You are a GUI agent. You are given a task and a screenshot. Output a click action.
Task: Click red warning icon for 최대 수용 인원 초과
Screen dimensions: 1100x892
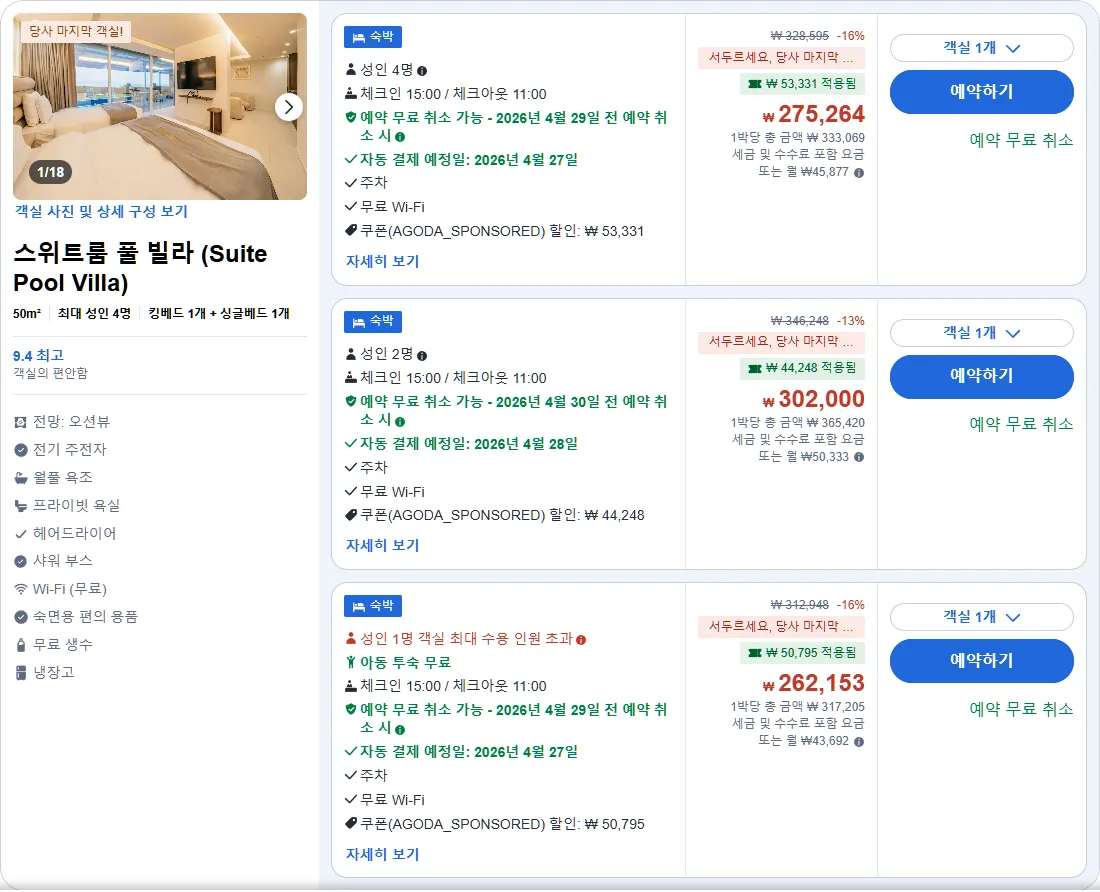(x=581, y=640)
